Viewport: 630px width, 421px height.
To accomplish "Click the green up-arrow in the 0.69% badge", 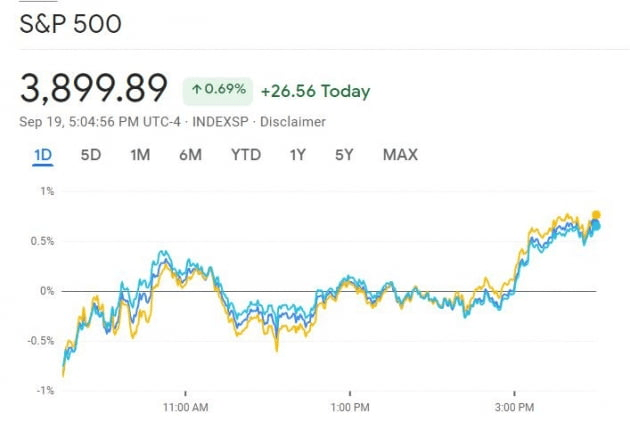I will 198,91.
